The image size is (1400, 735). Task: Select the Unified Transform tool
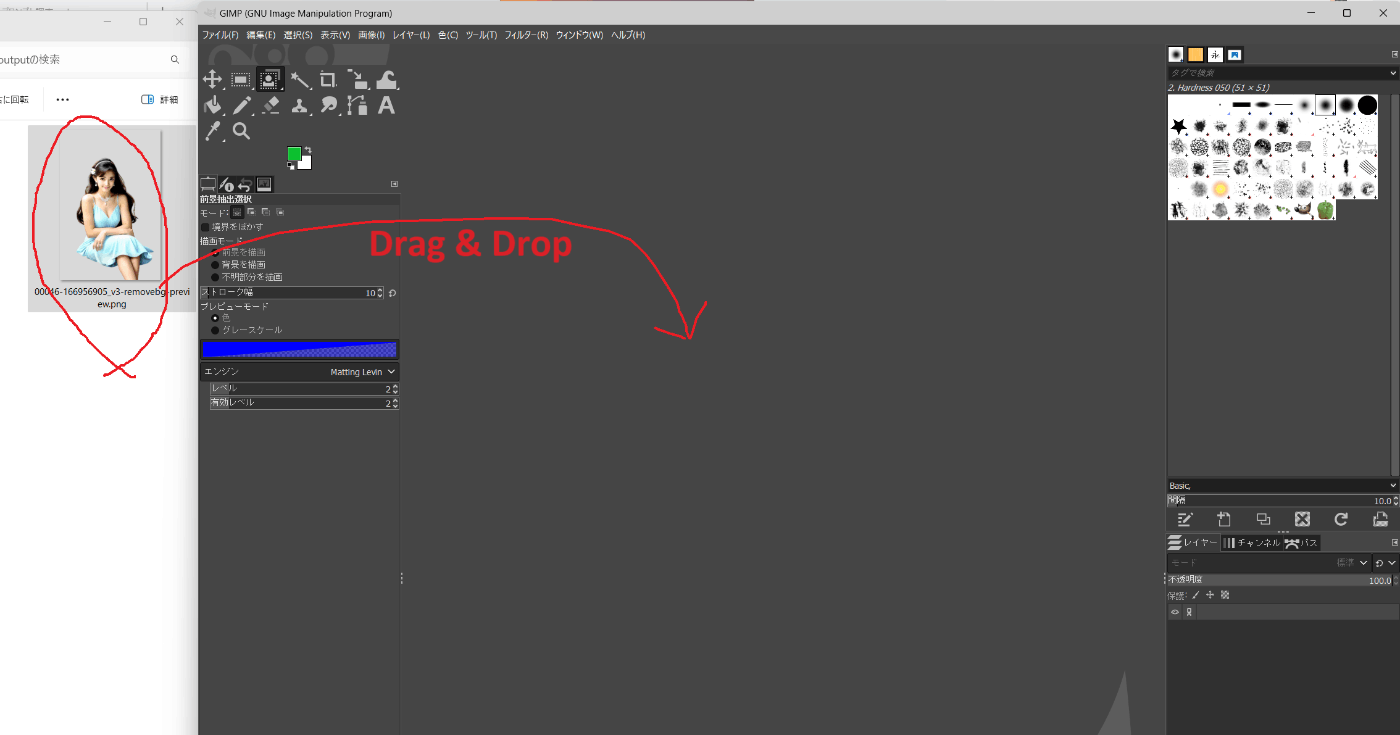pyautogui.click(x=357, y=80)
